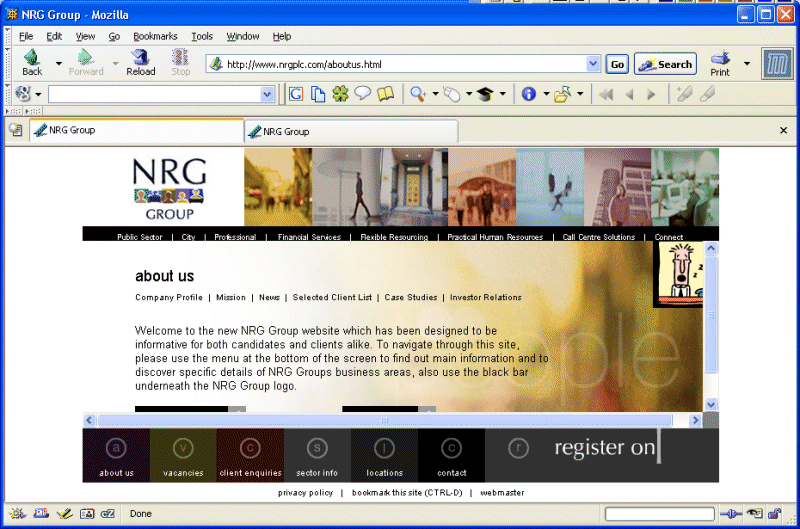Click in the toolbar search text field
This screenshot has height=529, width=800.
click(154, 94)
